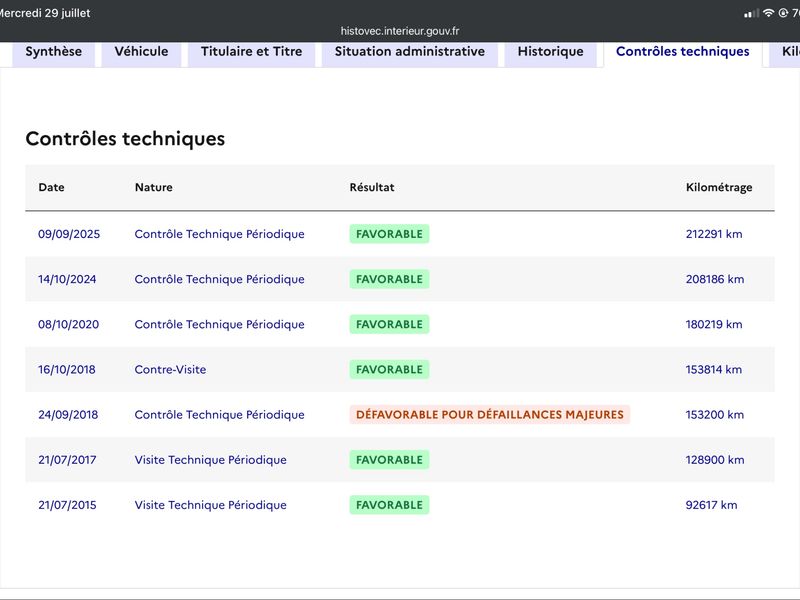Click the 92617 km mileage value
Image resolution: width=800 pixels, height=600 pixels.
pyautogui.click(x=711, y=505)
